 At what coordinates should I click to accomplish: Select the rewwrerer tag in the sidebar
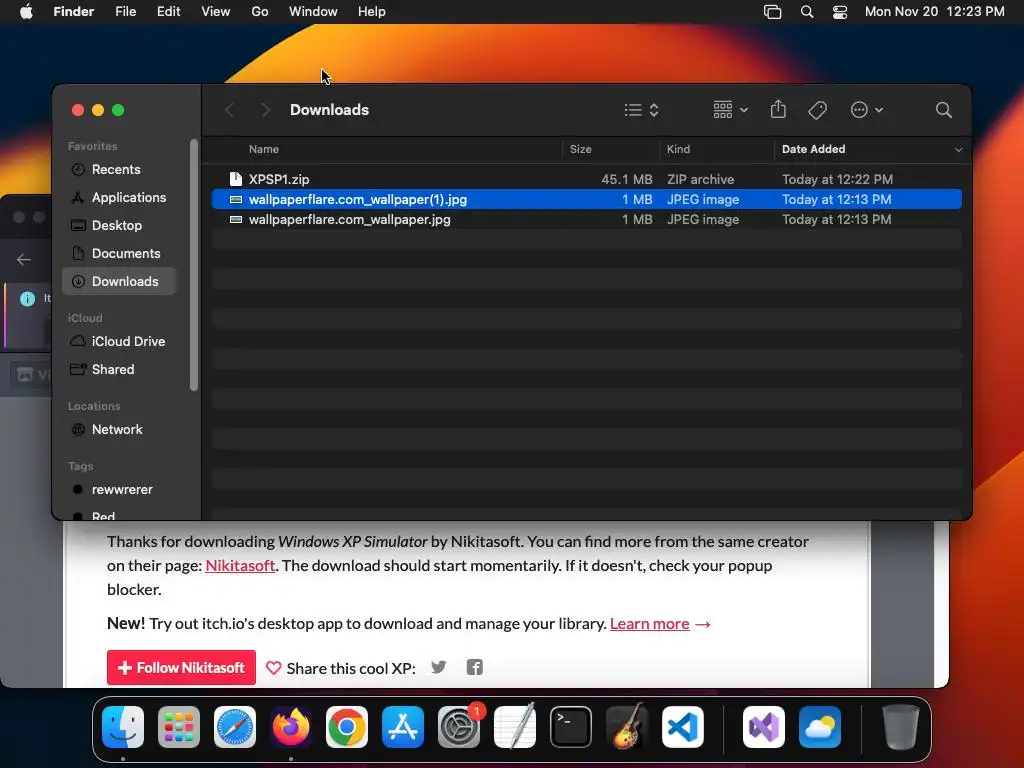120,490
